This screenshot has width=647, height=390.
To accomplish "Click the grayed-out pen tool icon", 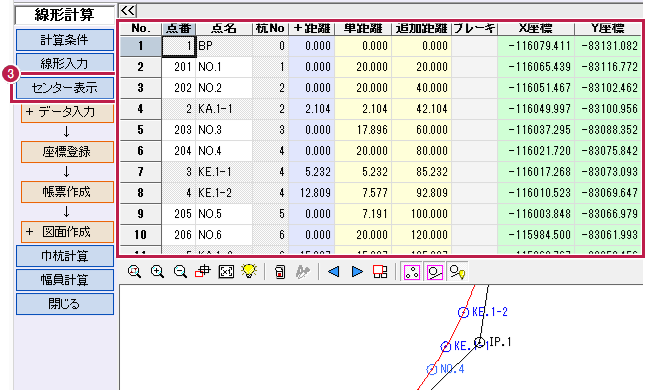I will 302,272.
